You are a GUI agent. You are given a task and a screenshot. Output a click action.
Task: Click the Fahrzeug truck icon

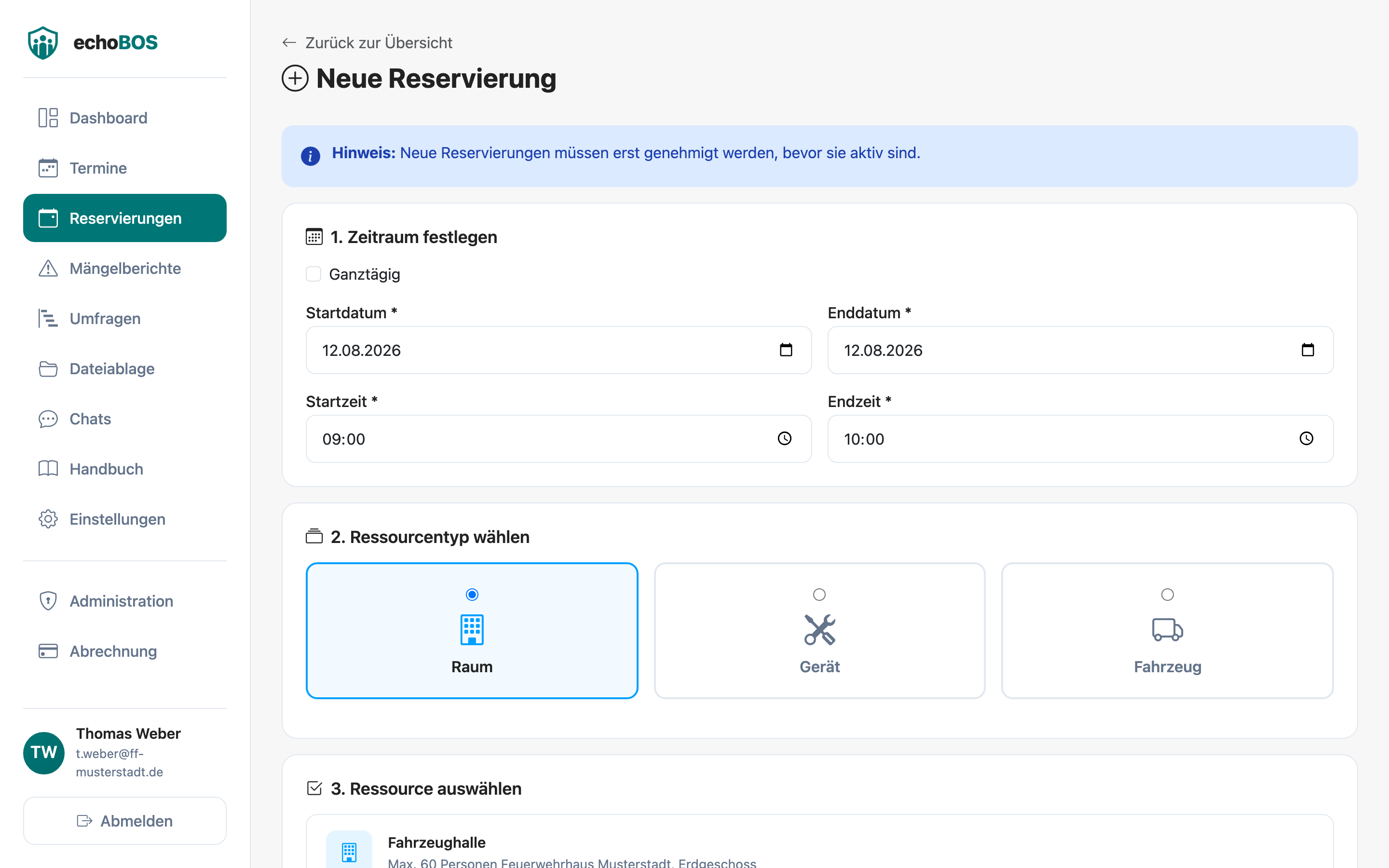[1168, 630]
